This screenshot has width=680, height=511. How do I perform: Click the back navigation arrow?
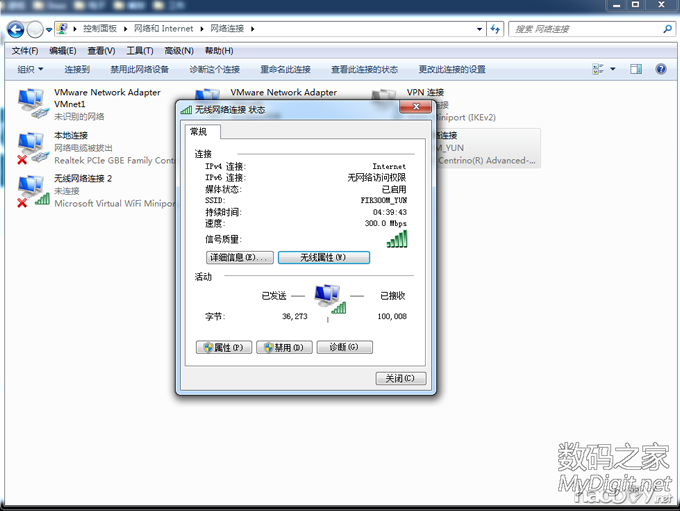tap(16, 30)
